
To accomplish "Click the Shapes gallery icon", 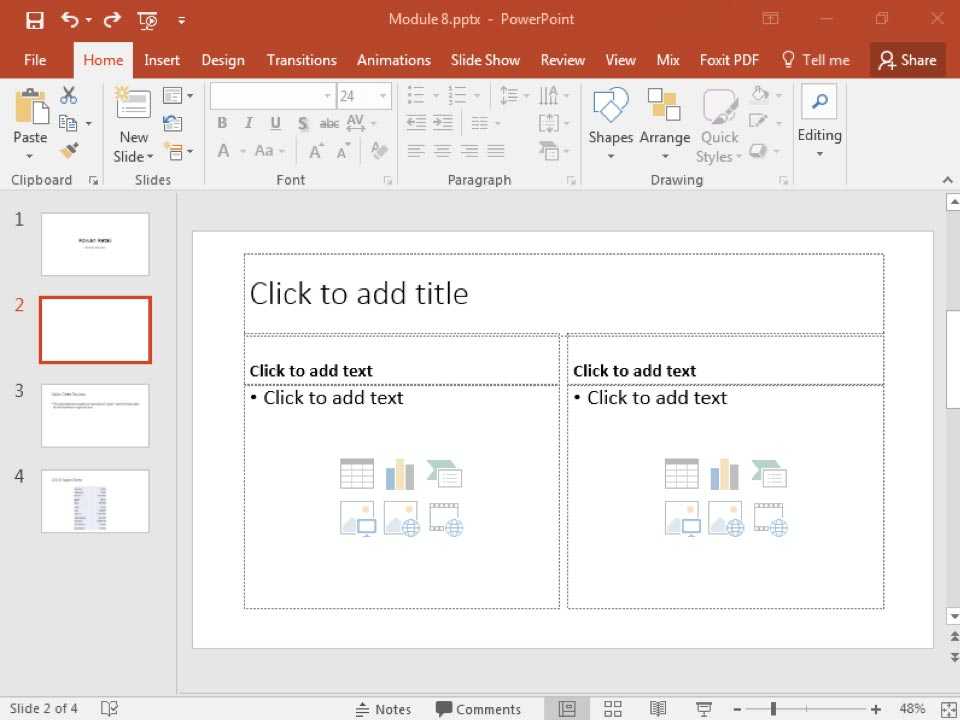I will (x=610, y=105).
